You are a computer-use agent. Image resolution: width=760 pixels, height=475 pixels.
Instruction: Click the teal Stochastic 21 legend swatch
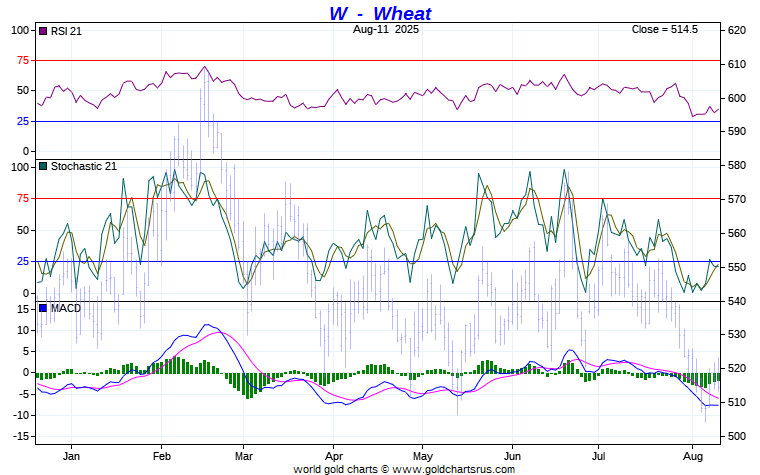(43, 166)
